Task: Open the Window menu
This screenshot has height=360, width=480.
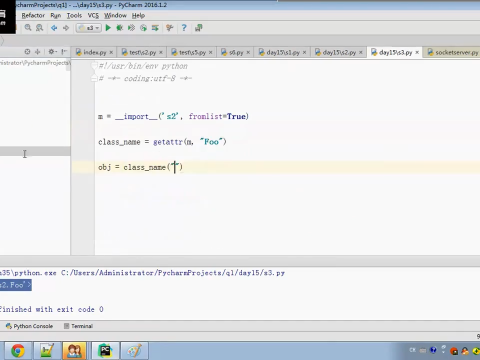Action: click(115, 15)
